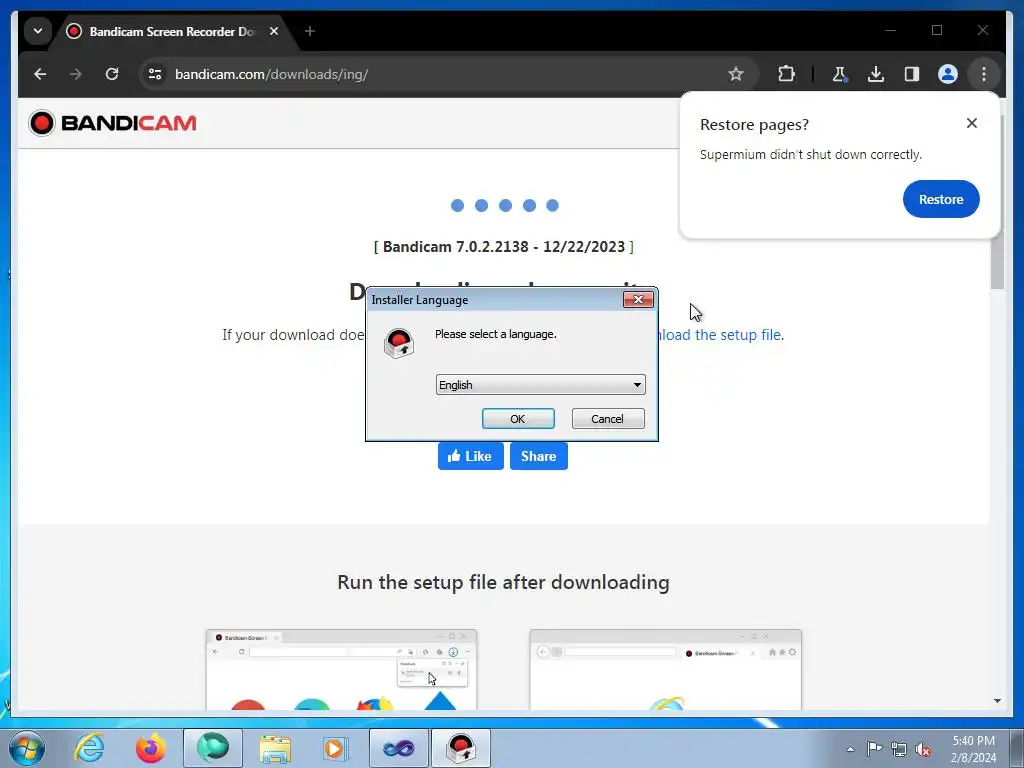Select the Bandicam Screen Recorder tab
The width and height of the screenshot is (1024, 768).
pos(171,31)
